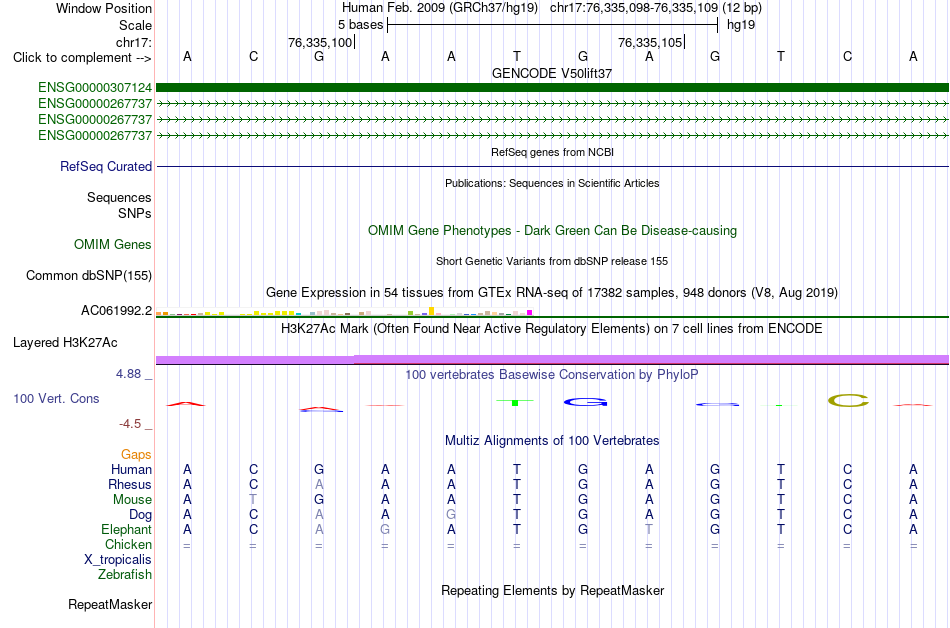The height and width of the screenshot is (628, 950).
Task: Click the 'Gene Expression in 54 tissues' title
Action: click(x=552, y=293)
